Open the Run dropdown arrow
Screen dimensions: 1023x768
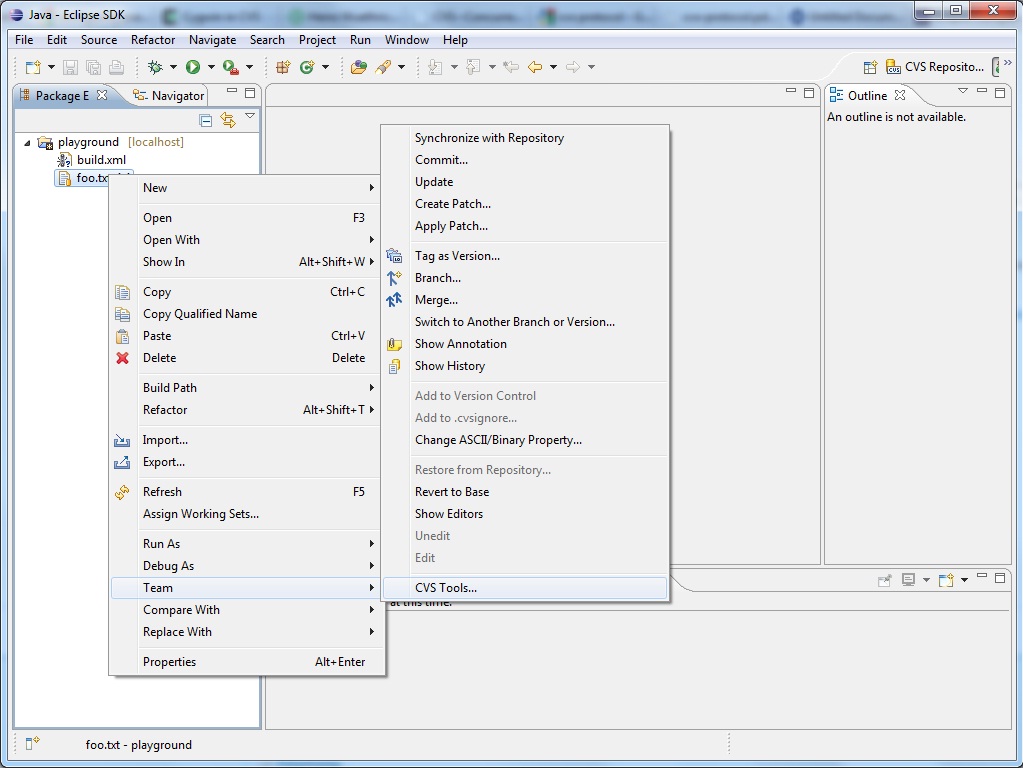pyautogui.click(x=211, y=67)
